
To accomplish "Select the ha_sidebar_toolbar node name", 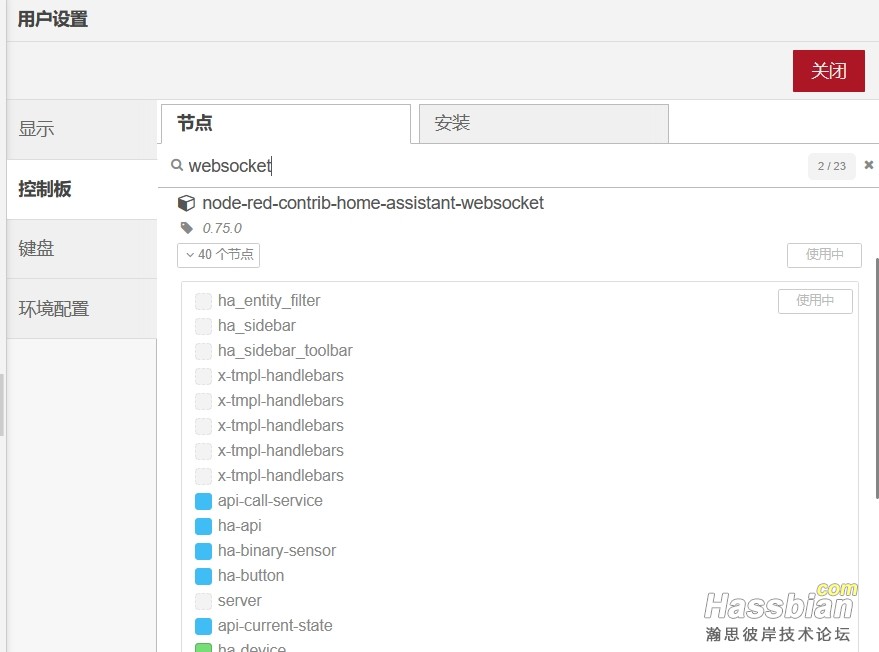I will [x=285, y=350].
